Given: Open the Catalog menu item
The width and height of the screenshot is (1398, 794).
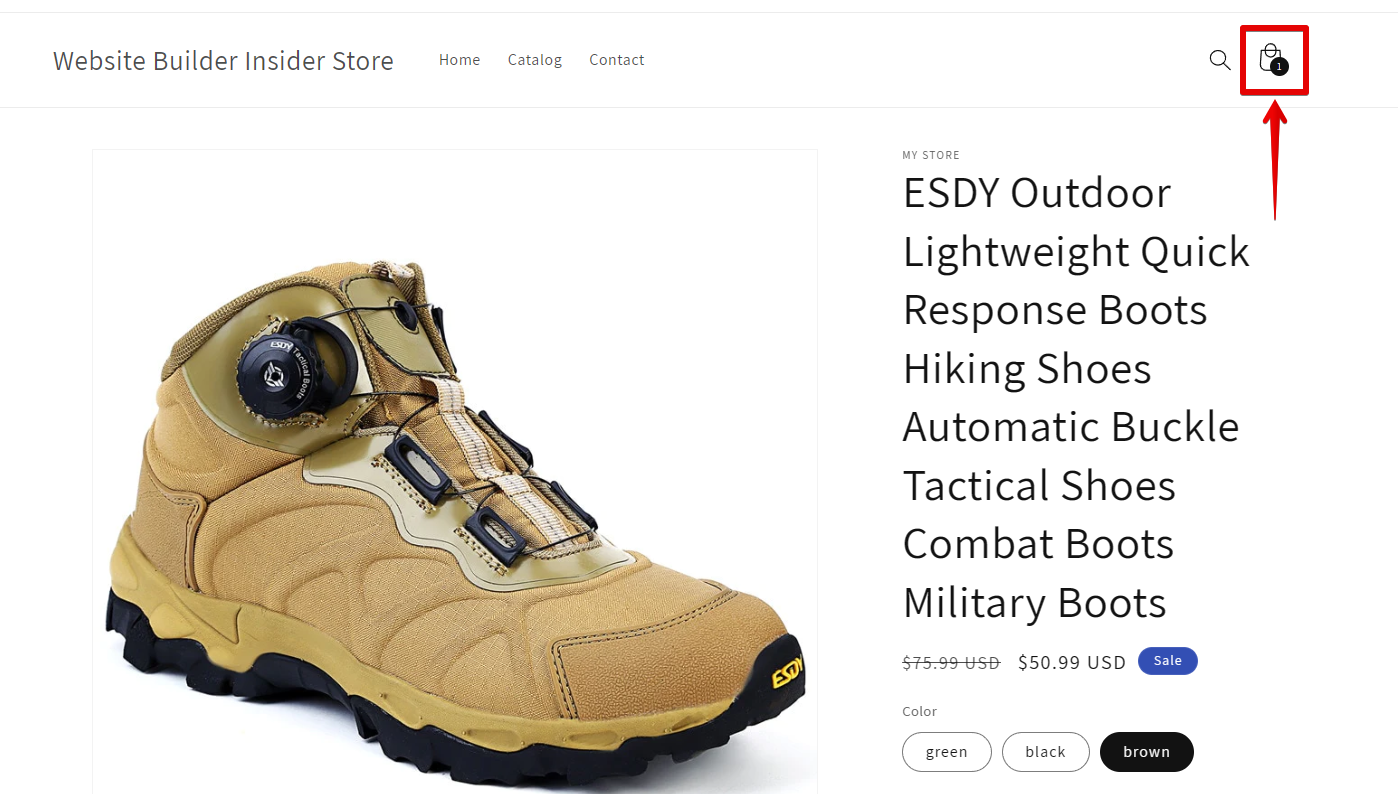Looking at the screenshot, I should [x=535, y=60].
